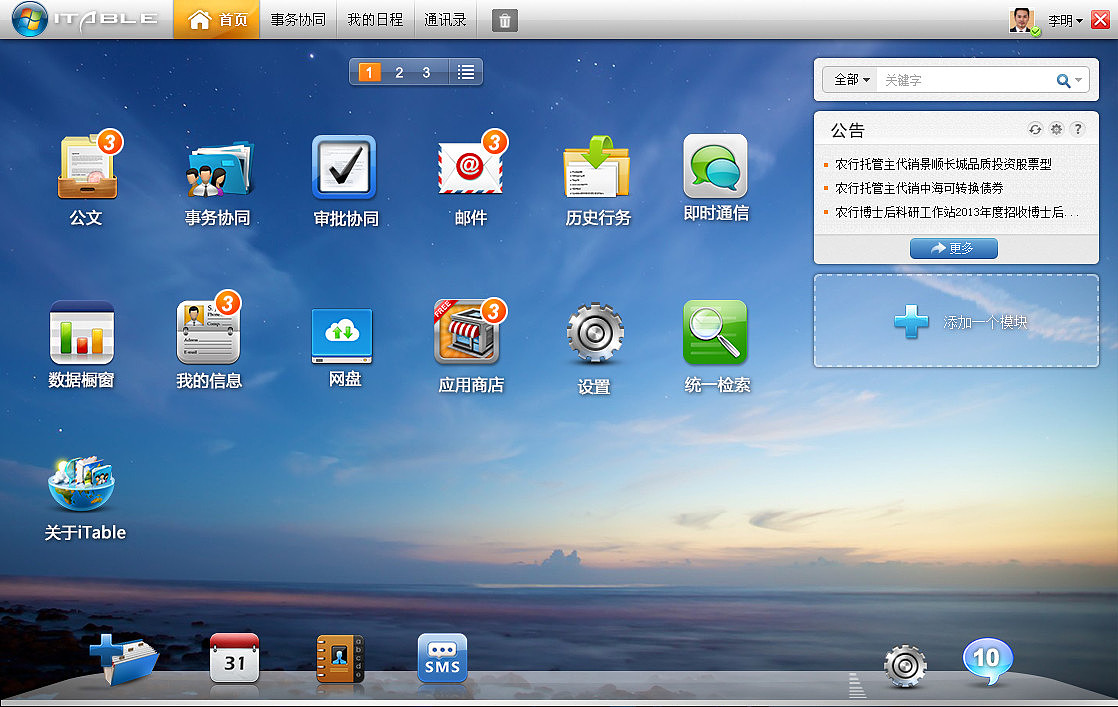Click the magnifier search icon

click(1063, 81)
